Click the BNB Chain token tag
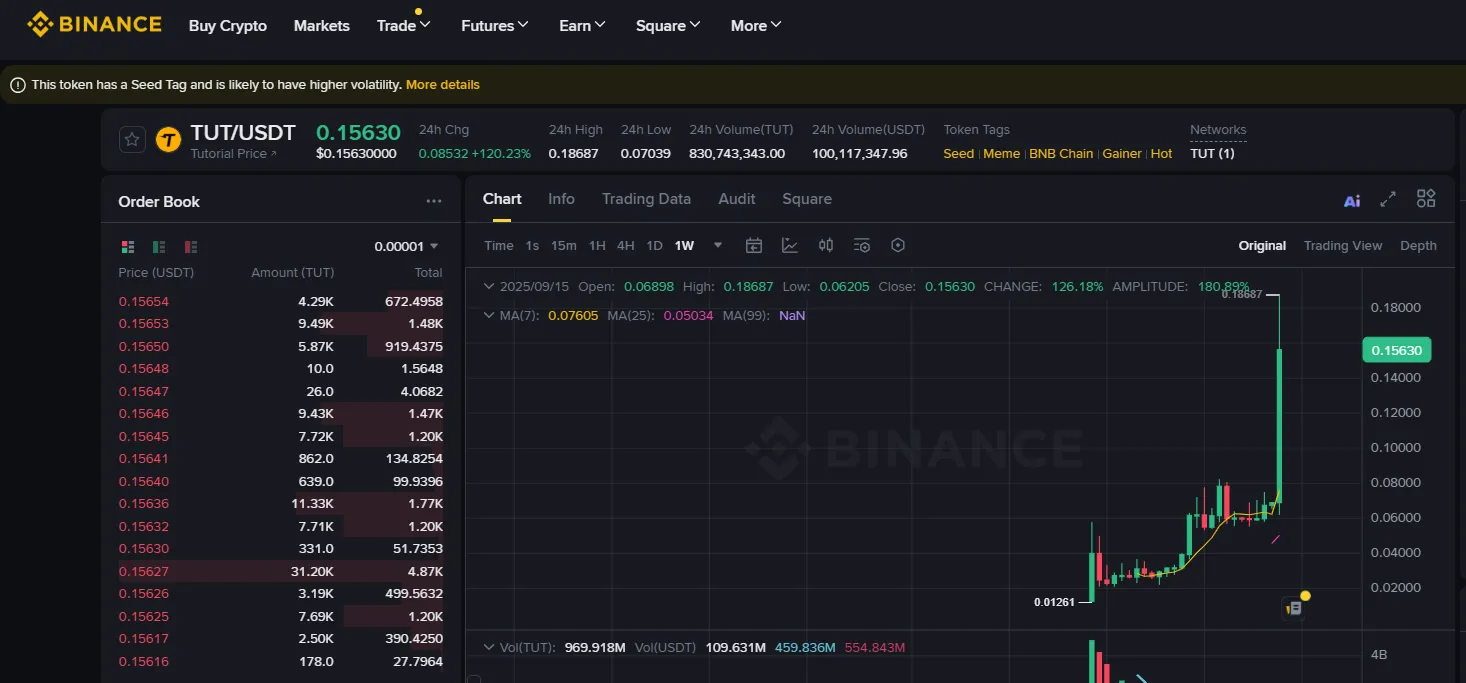 point(1061,154)
